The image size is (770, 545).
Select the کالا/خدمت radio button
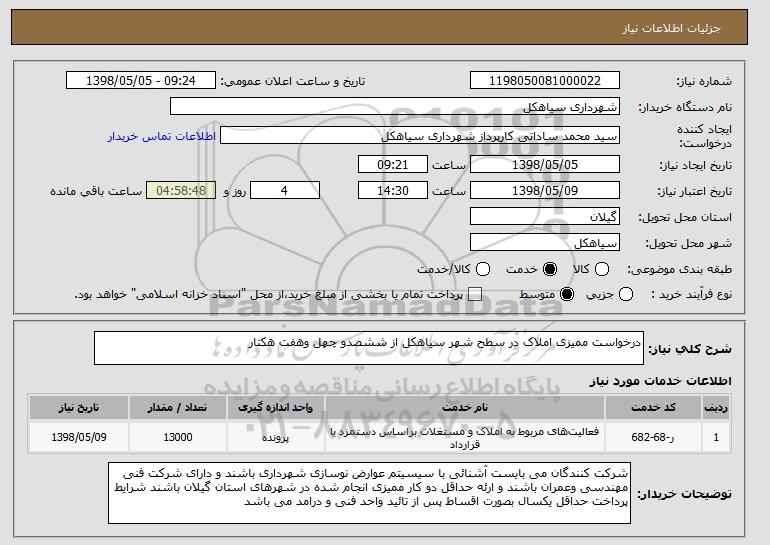tap(483, 269)
